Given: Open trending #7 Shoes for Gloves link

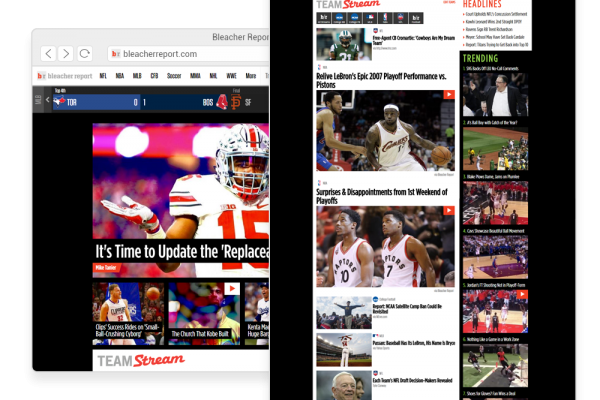Looking at the screenshot, I should pyautogui.click(x=491, y=393).
